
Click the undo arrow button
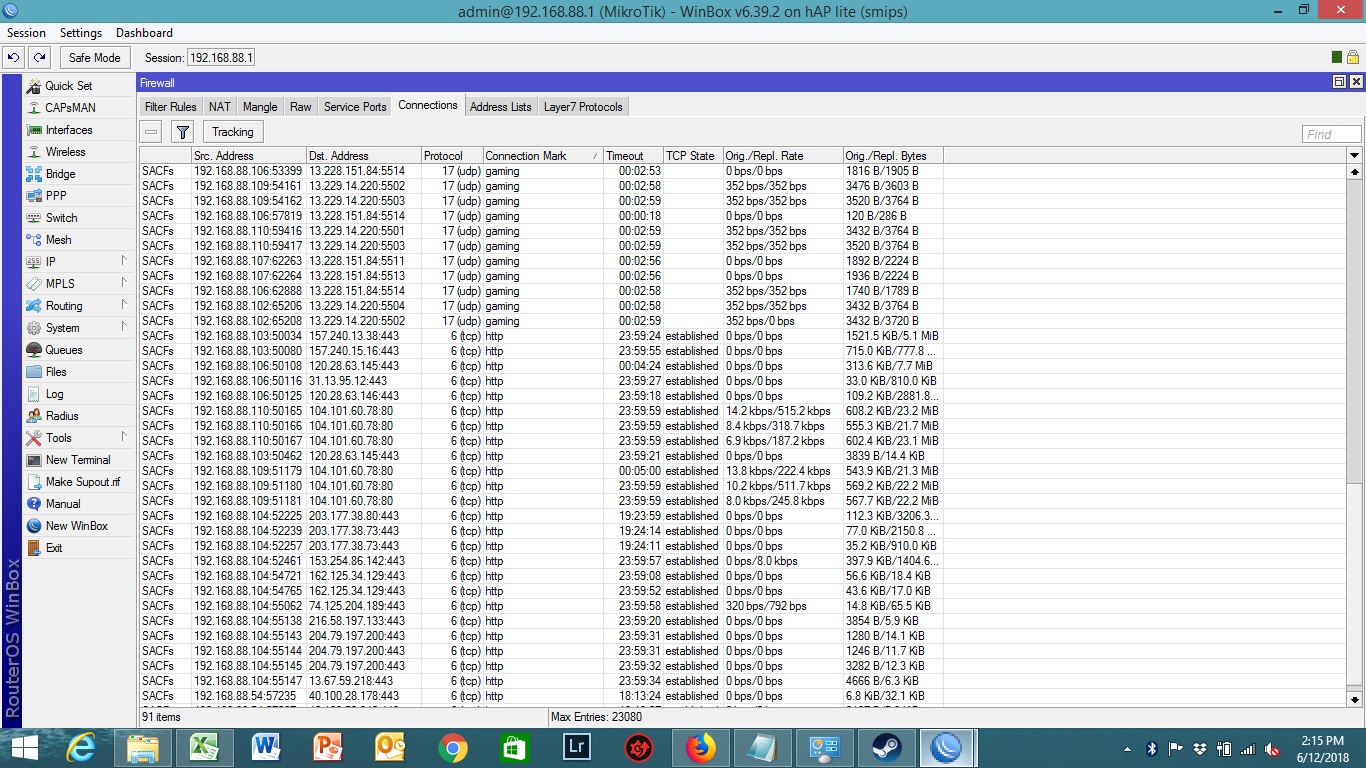(14, 58)
